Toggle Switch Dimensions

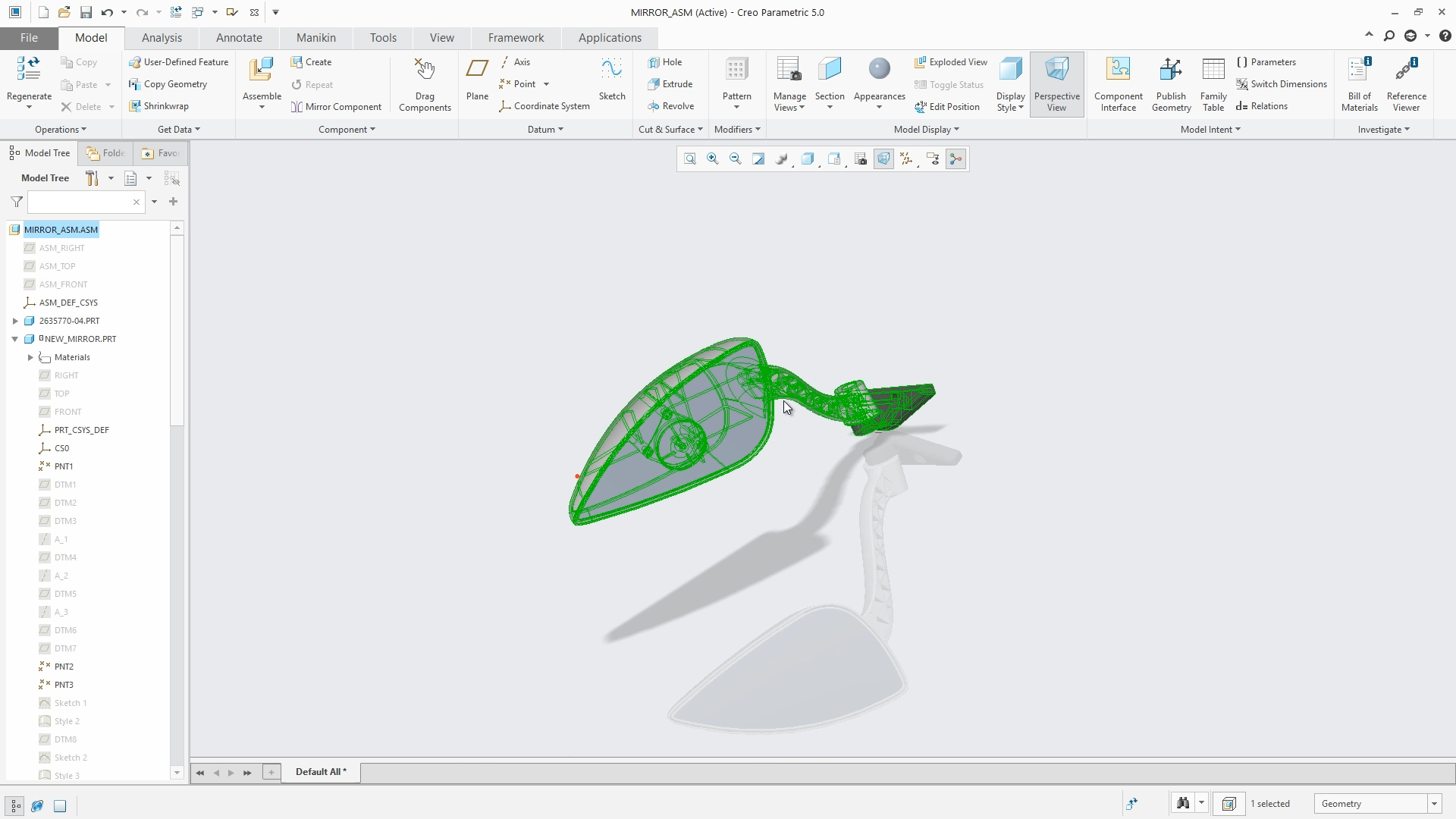pos(1282,84)
